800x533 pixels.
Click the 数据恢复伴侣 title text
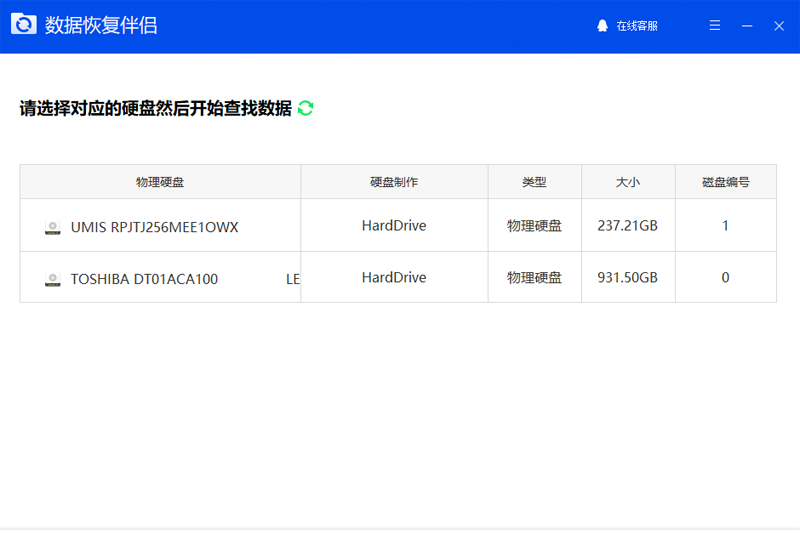click(x=101, y=26)
